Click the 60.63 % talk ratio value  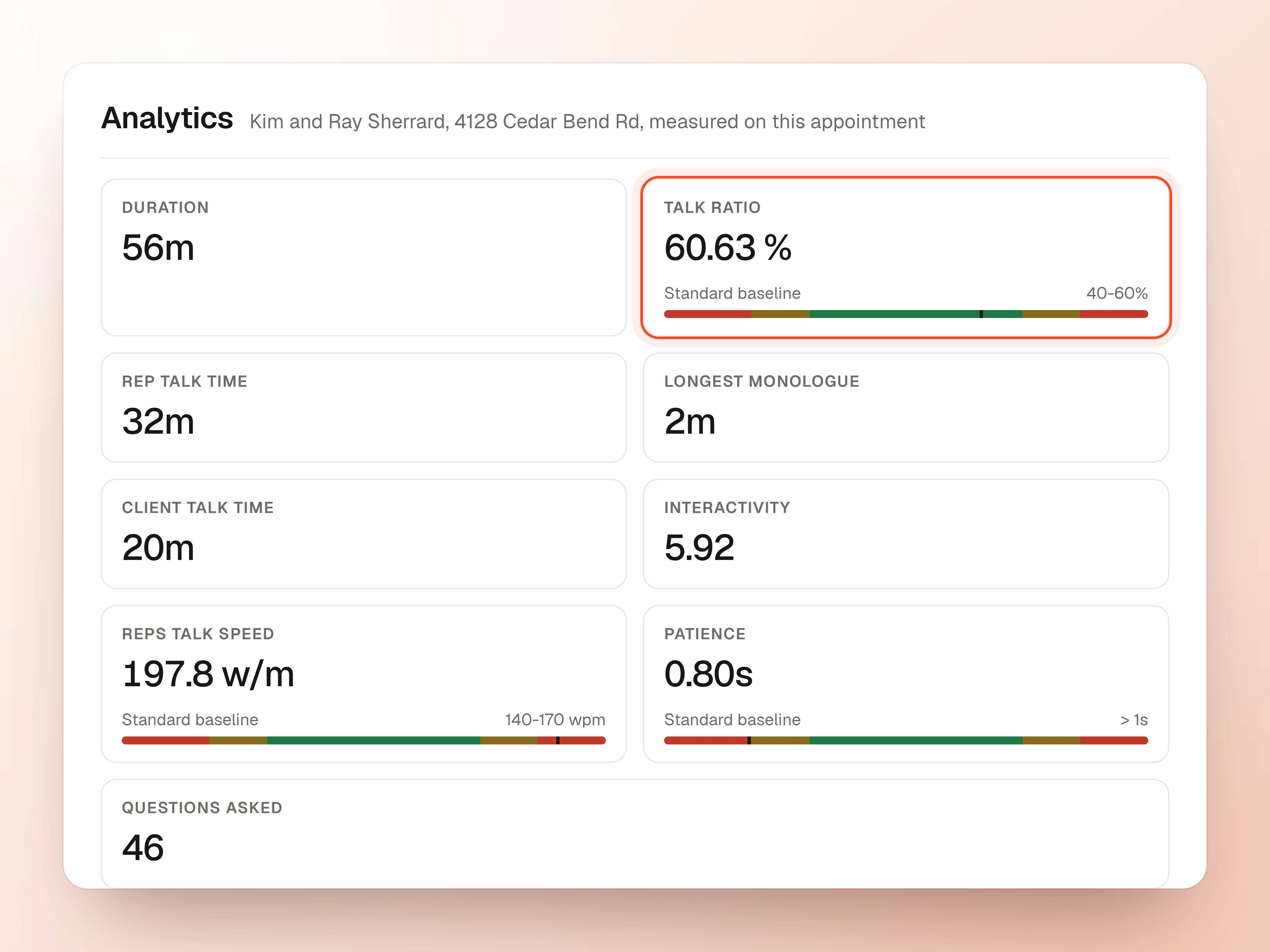(x=727, y=248)
